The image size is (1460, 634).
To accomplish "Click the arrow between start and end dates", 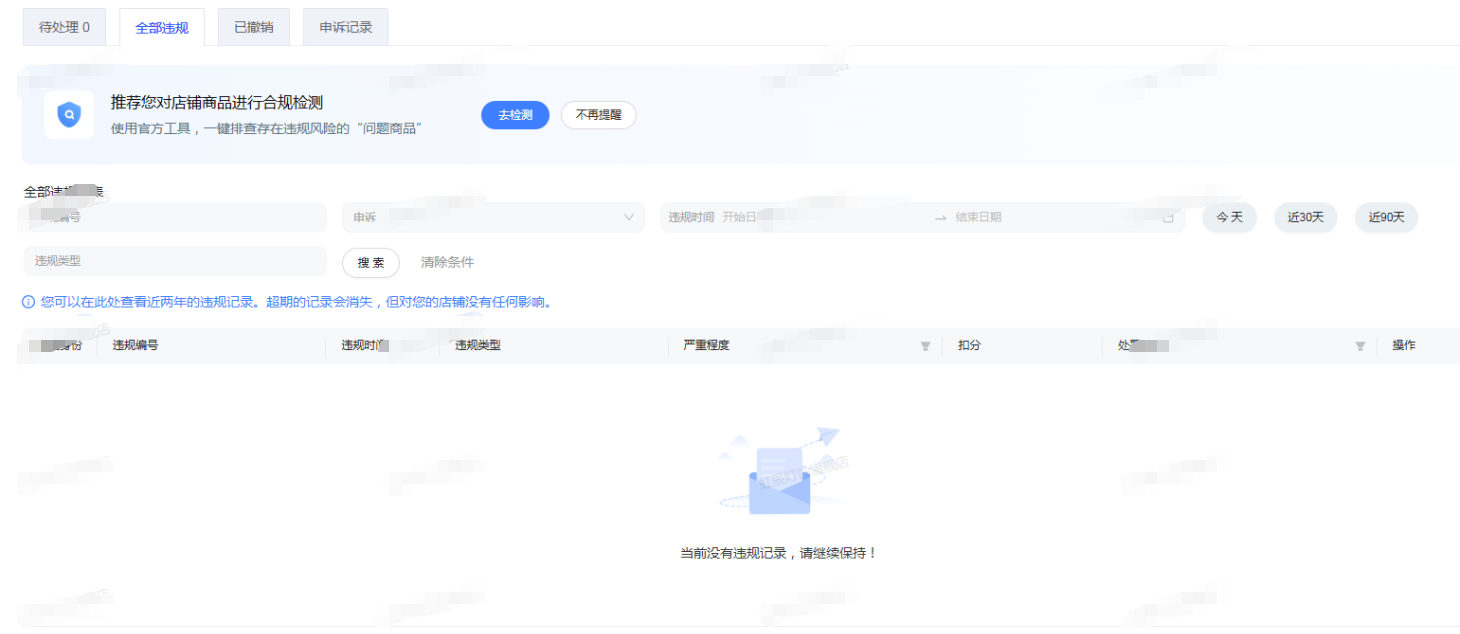I will [x=940, y=218].
